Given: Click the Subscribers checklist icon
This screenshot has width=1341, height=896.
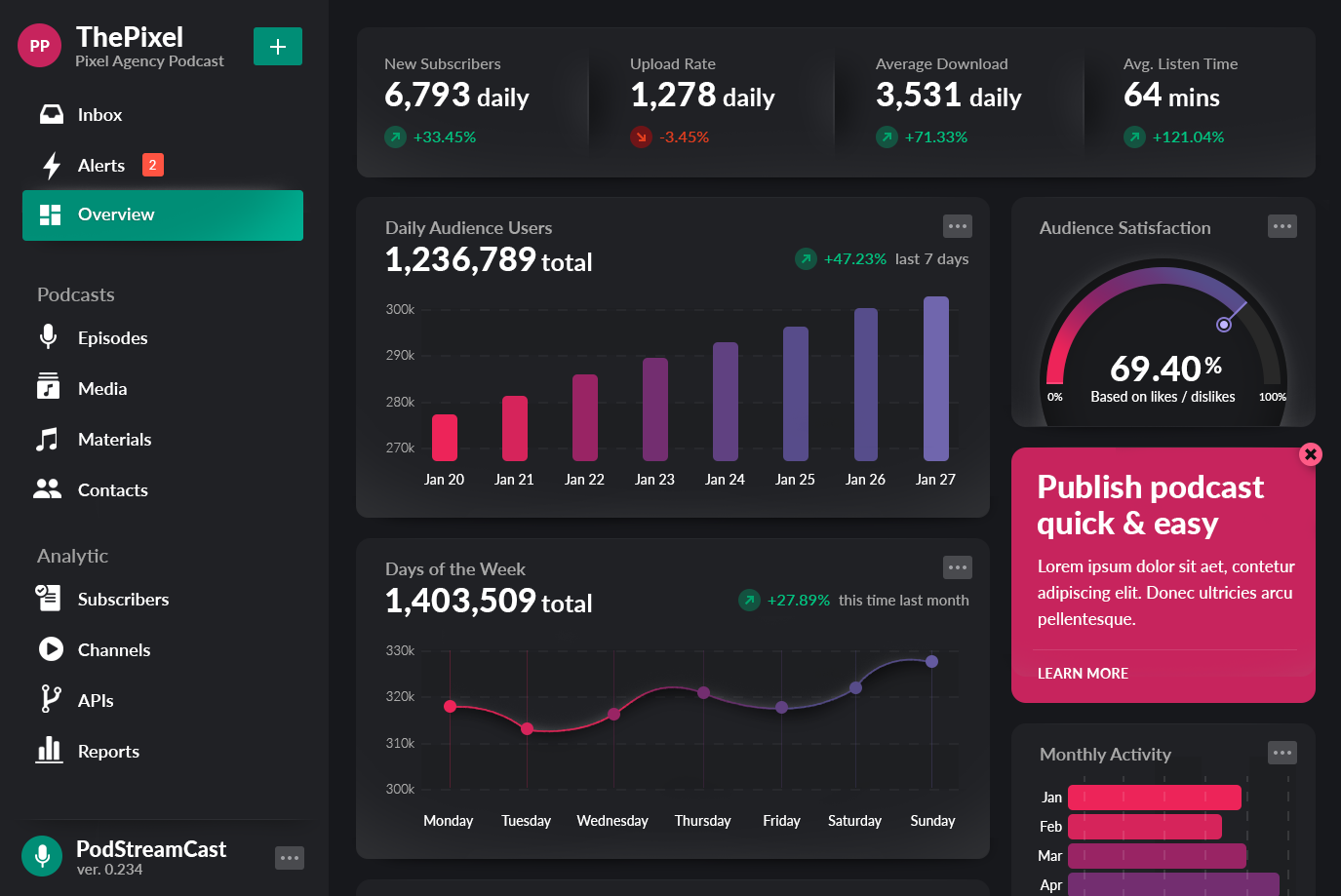Looking at the screenshot, I should click(48, 598).
